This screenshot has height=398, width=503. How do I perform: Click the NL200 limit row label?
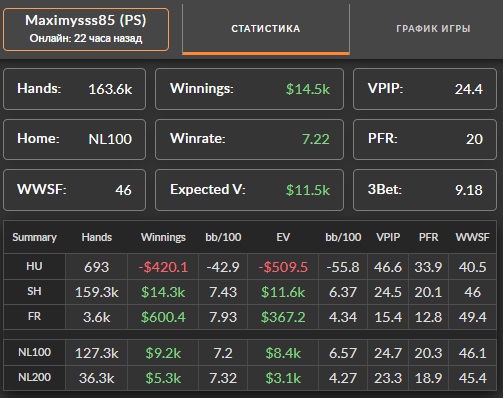coord(34,378)
